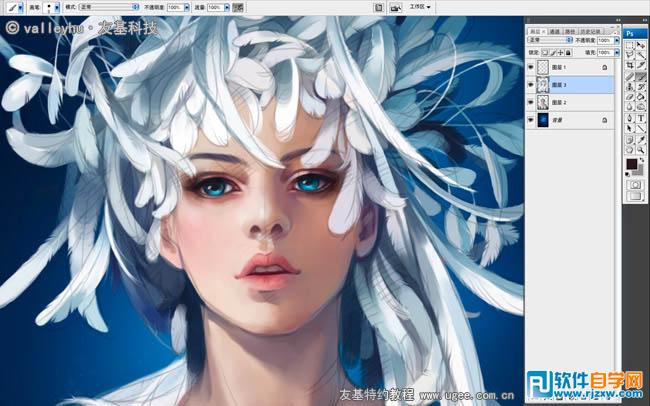This screenshot has width=650, height=406.
Task: Switch to the 通道 channels tab
Action: pos(555,32)
